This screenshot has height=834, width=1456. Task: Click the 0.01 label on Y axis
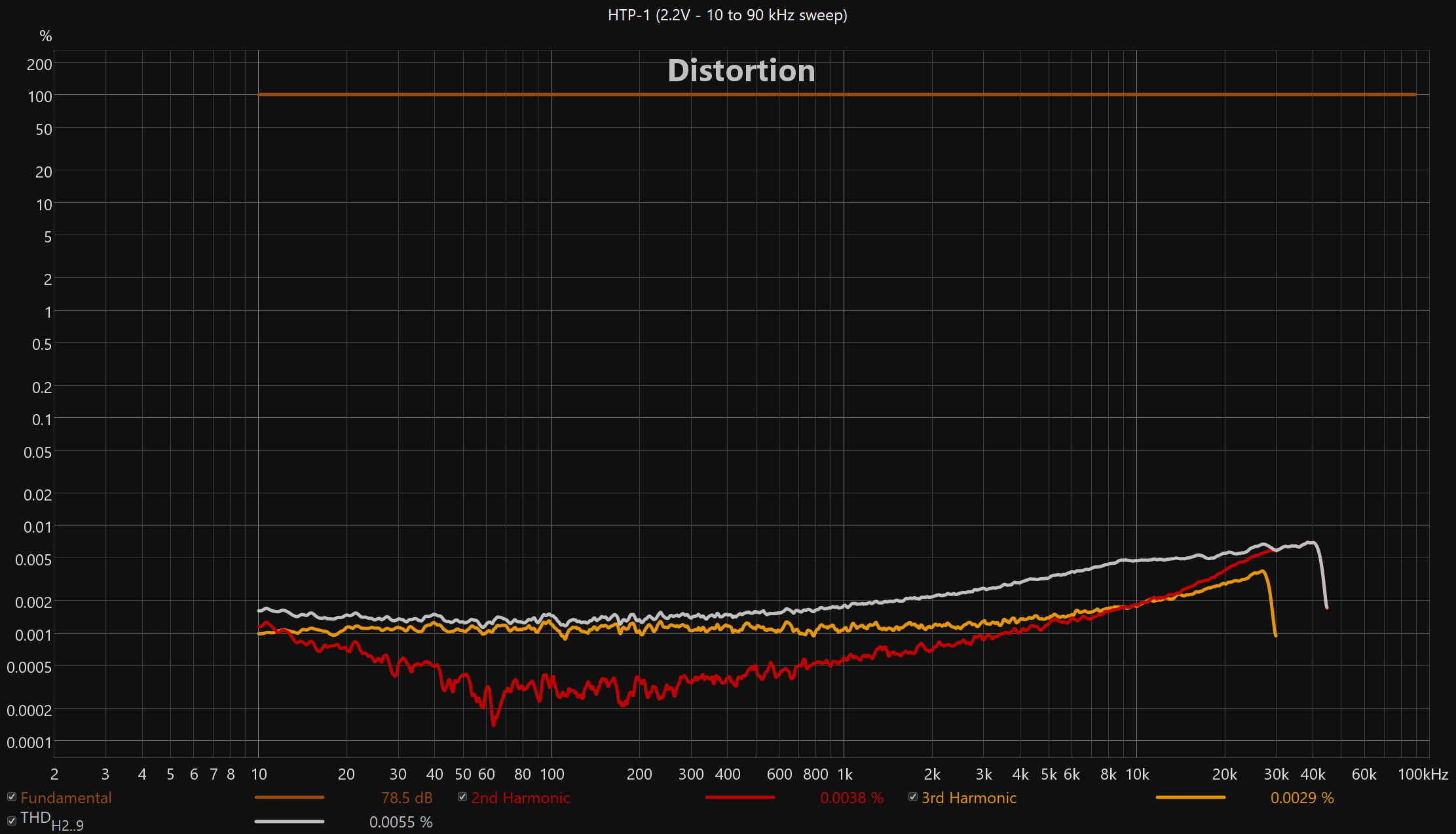pyautogui.click(x=37, y=527)
